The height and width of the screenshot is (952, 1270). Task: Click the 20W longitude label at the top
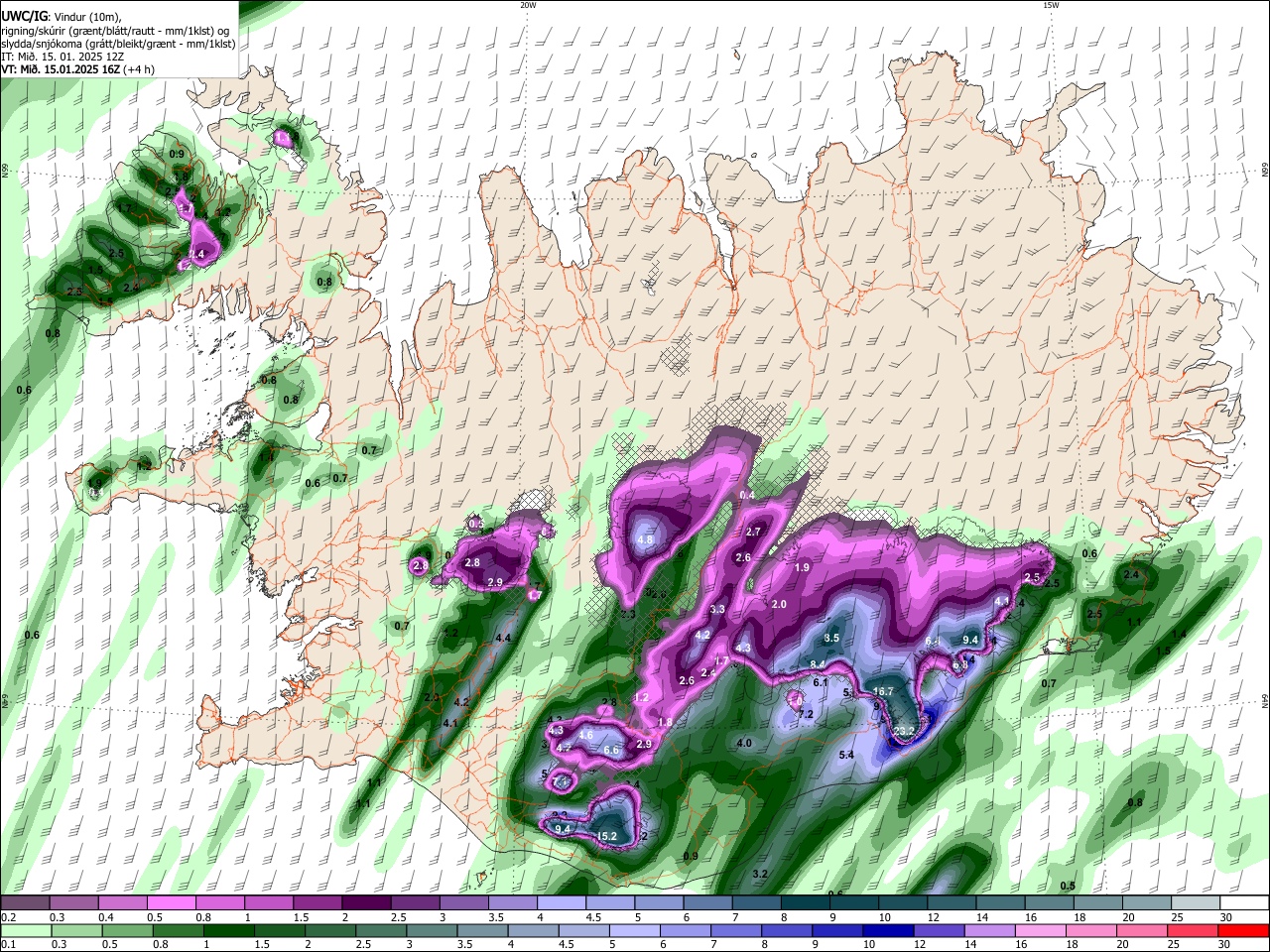(528, 5)
